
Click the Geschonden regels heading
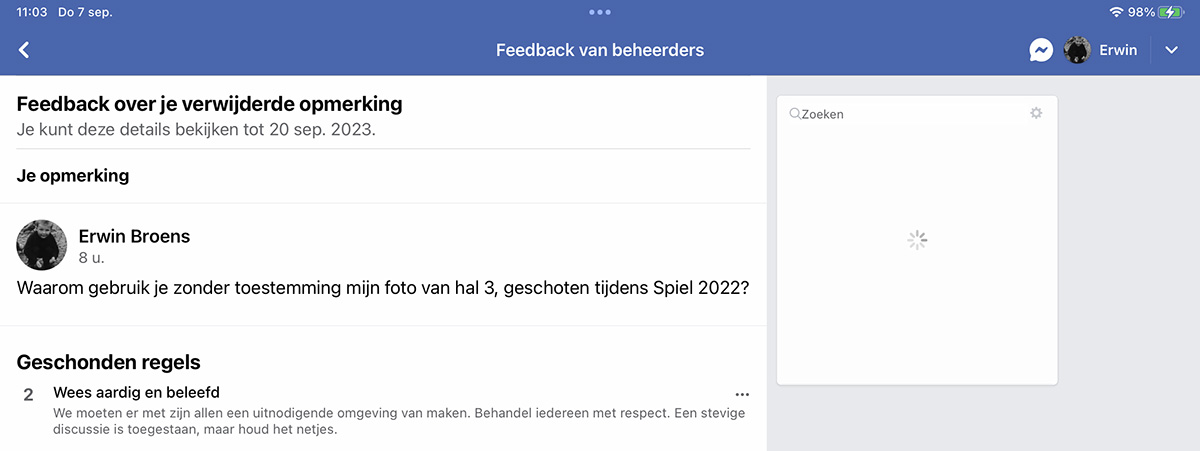[x=109, y=362]
